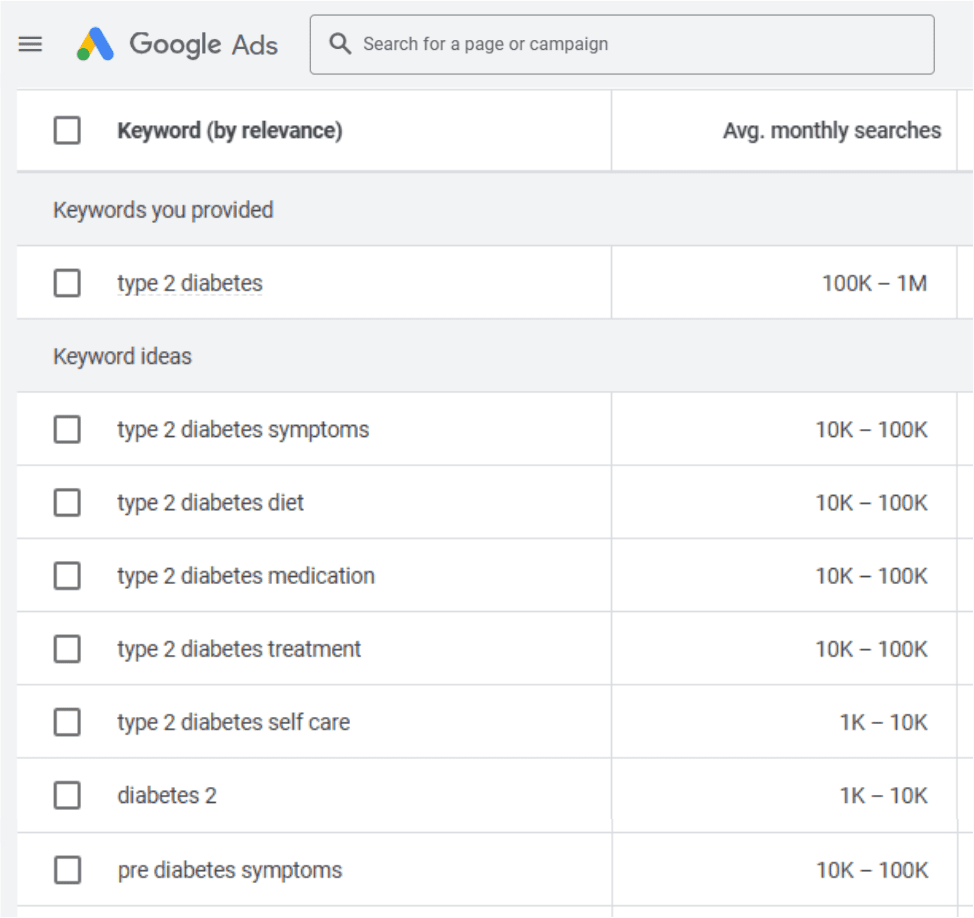Viewport: 974px width, 918px height.
Task: Enable the 'type 2 diabetes treatment' checkbox
Action: click(x=67, y=649)
